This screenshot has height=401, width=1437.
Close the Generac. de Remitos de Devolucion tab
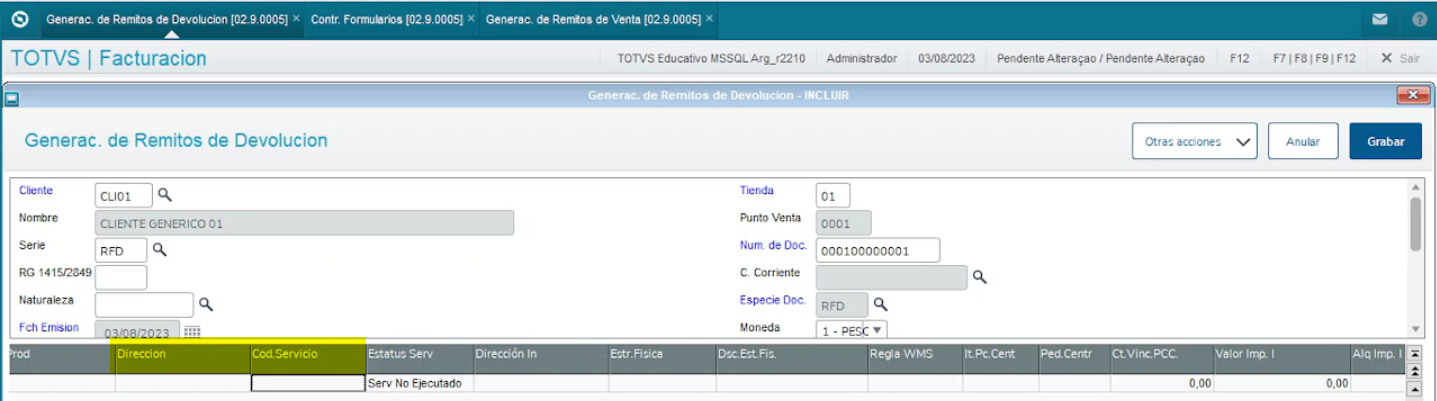tap(296, 19)
